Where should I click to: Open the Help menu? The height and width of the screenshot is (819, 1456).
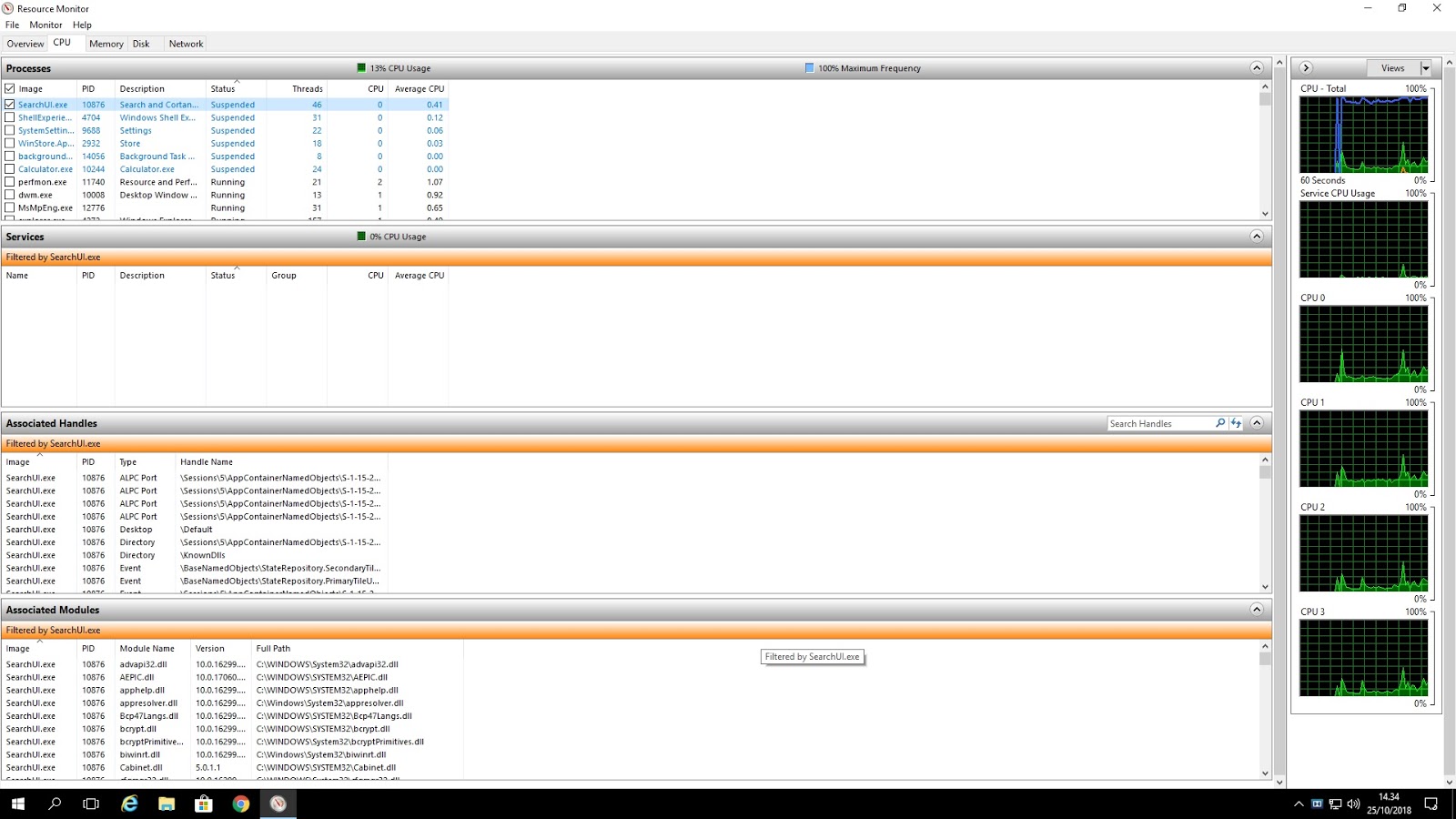(x=82, y=25)
